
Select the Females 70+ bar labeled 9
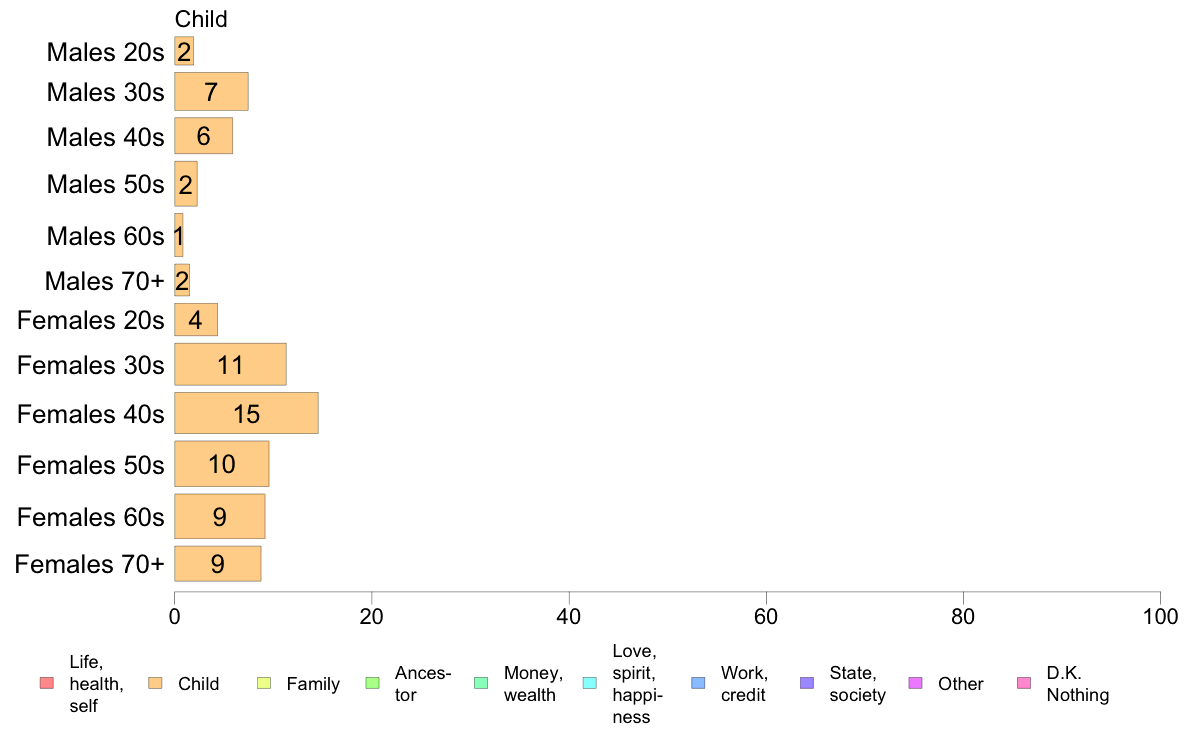pyautogui.click(x=217, y=564)
